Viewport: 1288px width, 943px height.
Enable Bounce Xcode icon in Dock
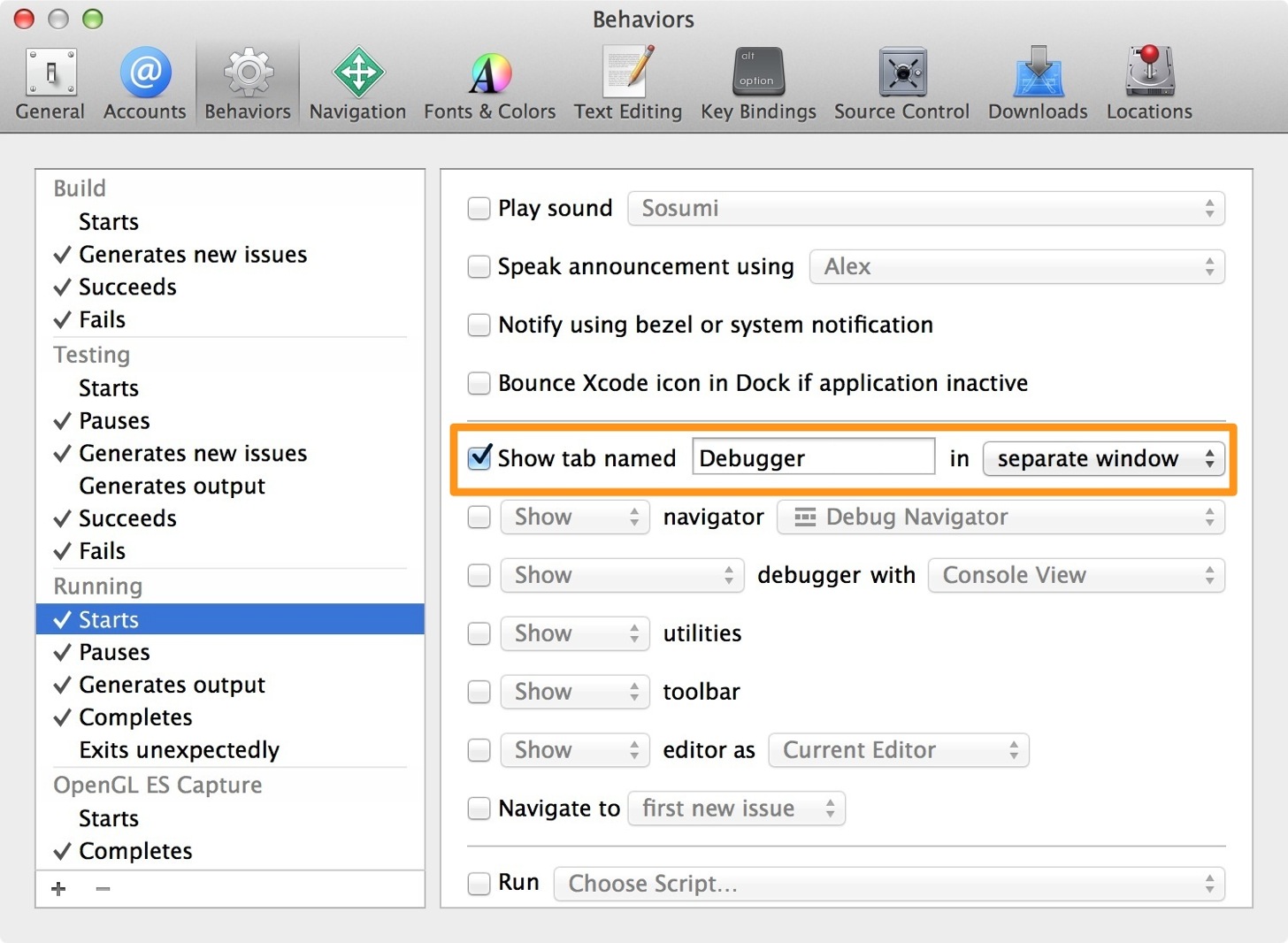point(479,384)
